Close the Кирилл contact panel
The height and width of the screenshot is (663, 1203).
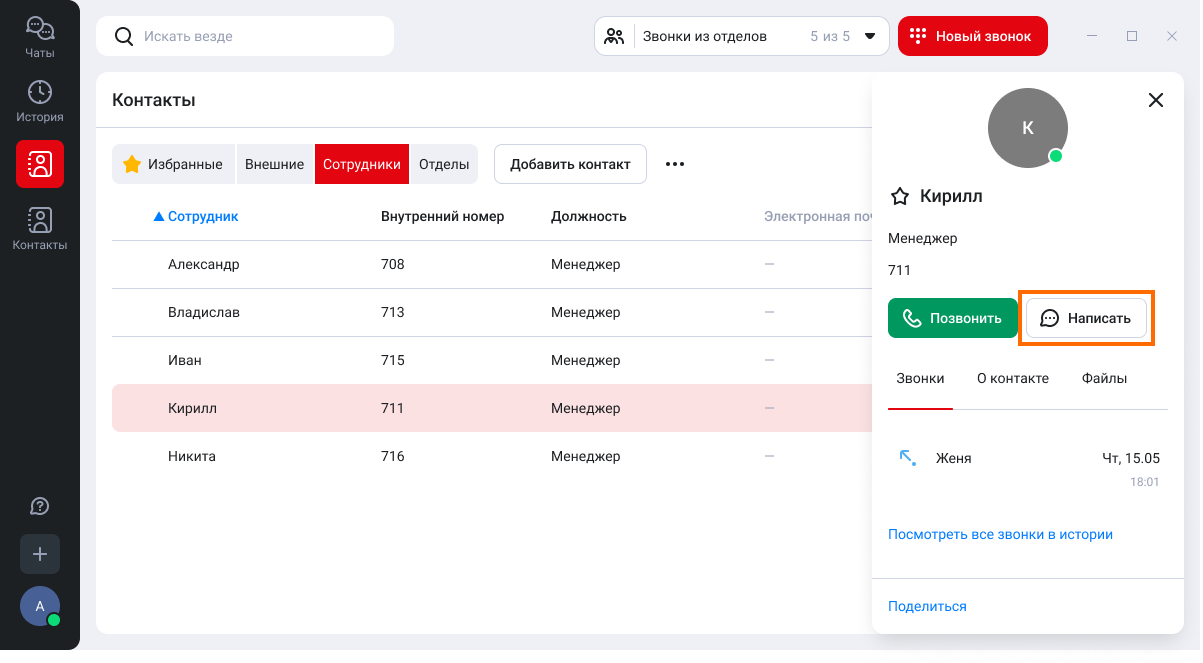1156,100
